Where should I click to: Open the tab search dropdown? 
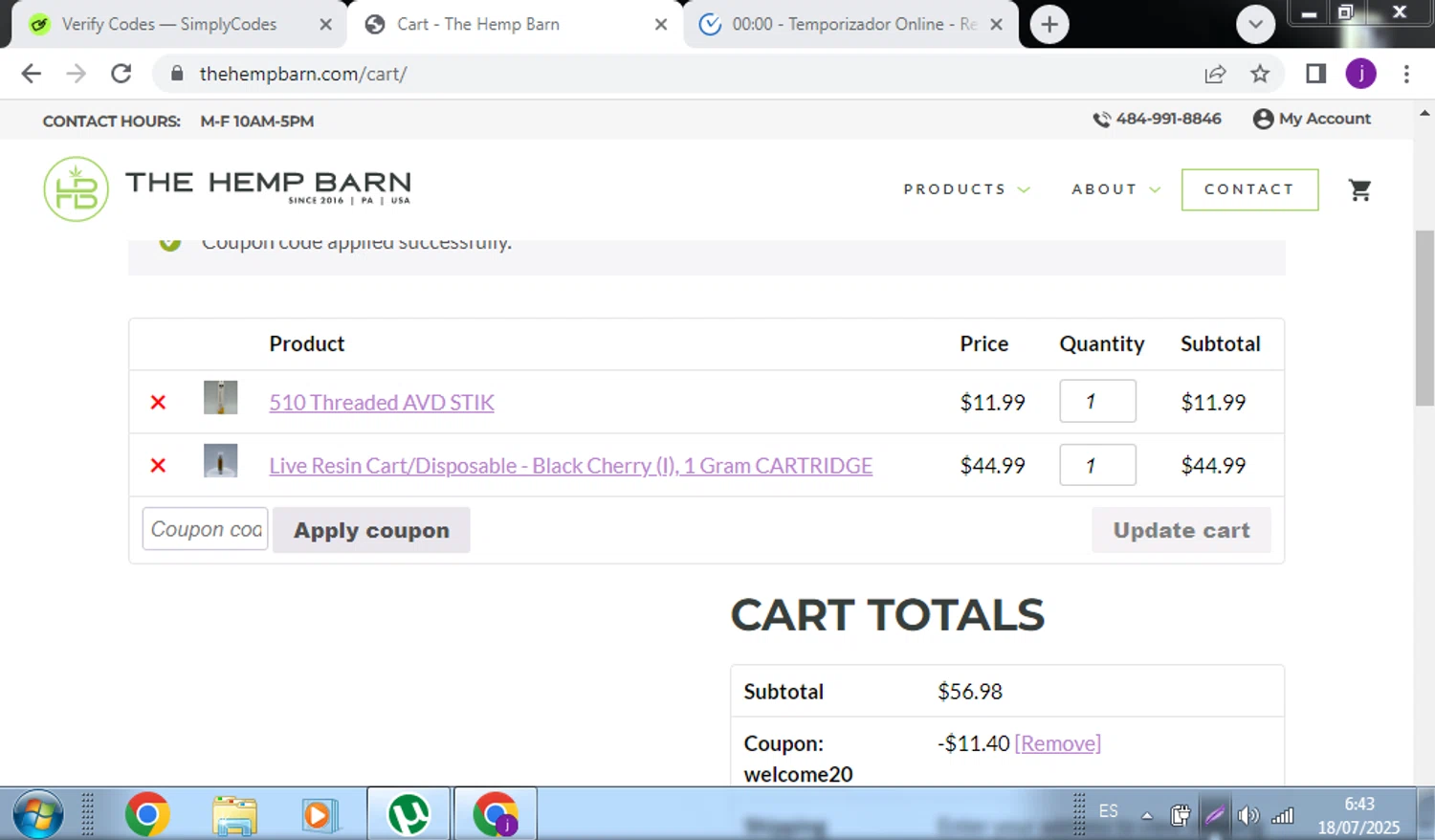point(1255,24)
